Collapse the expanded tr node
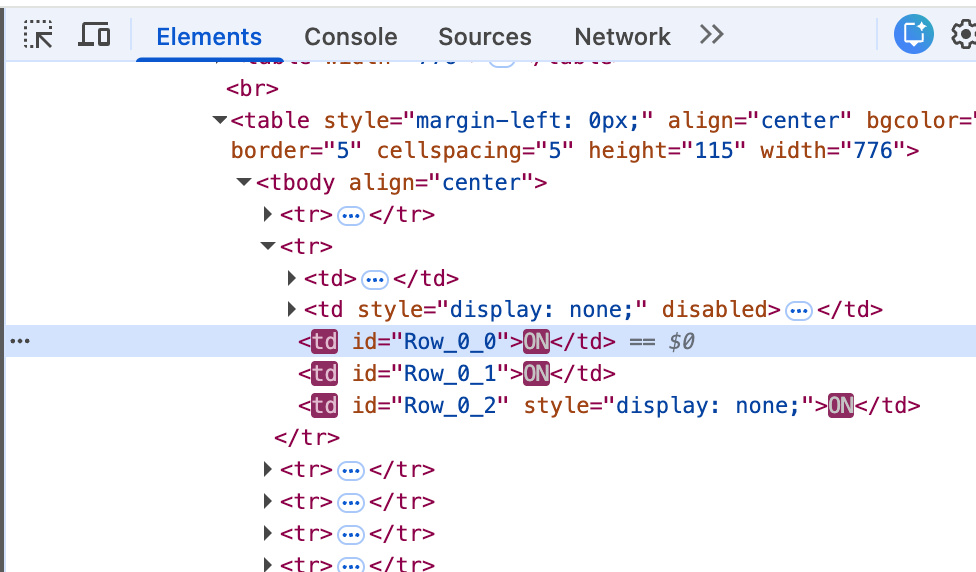 click(268, 246)
